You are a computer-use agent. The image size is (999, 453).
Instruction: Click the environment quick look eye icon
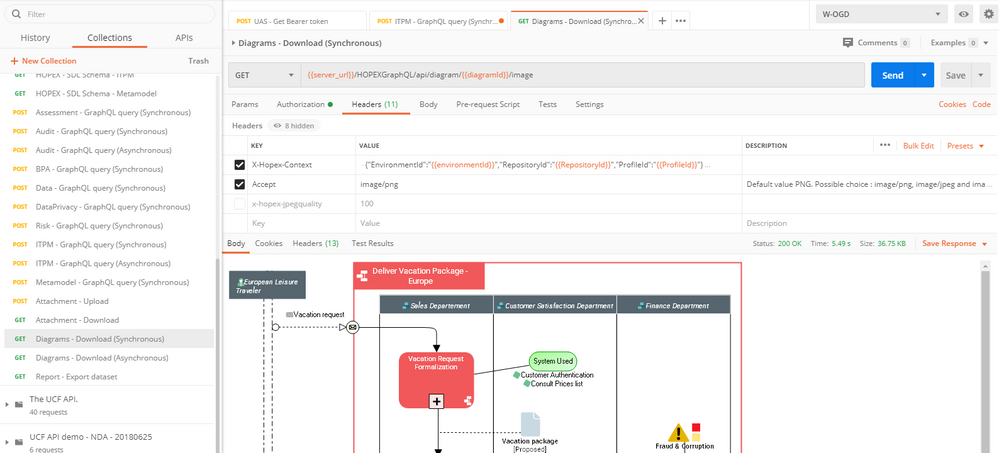point(964,14)
